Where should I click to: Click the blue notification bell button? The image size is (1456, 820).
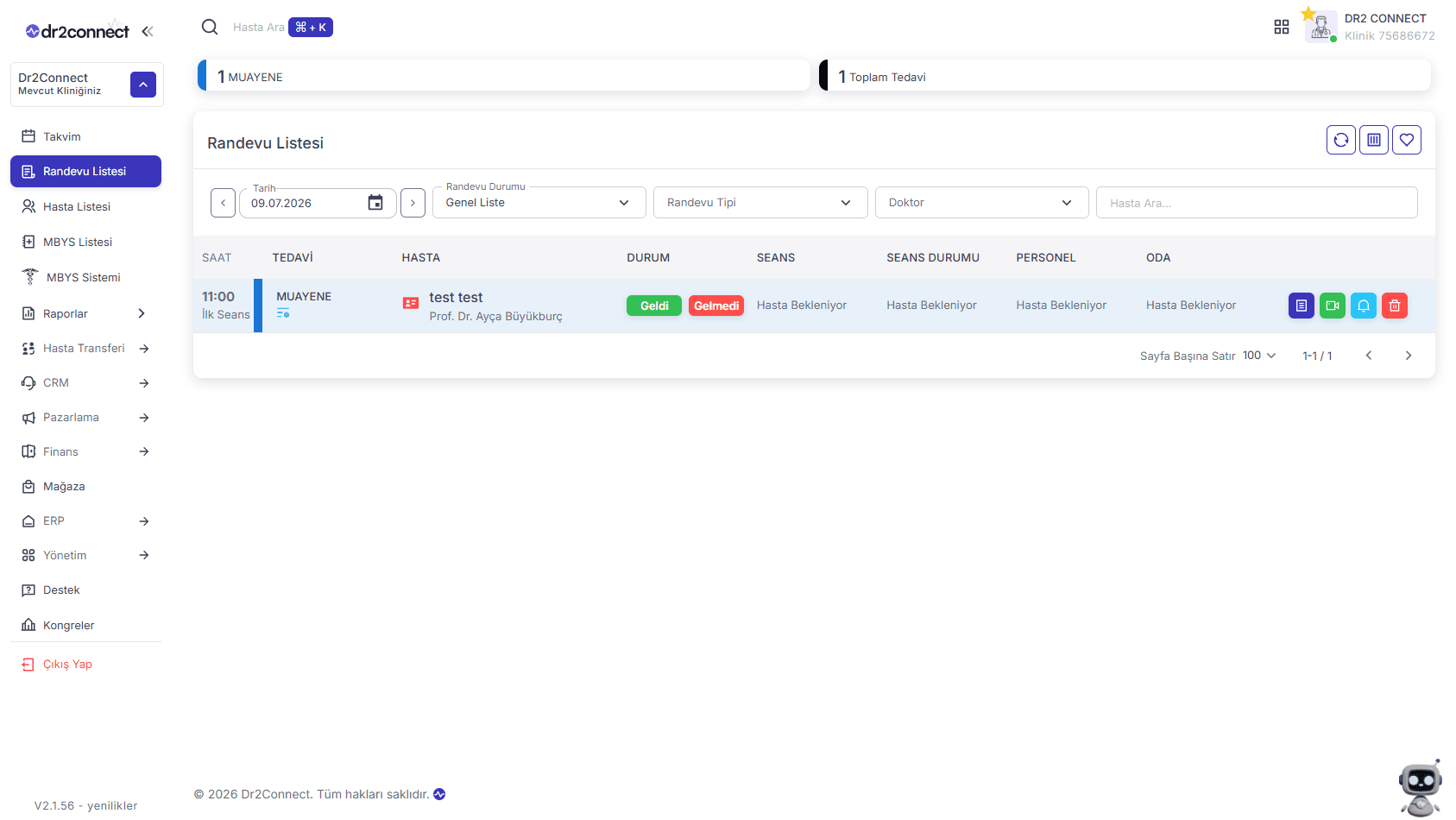click(1364, 306)
